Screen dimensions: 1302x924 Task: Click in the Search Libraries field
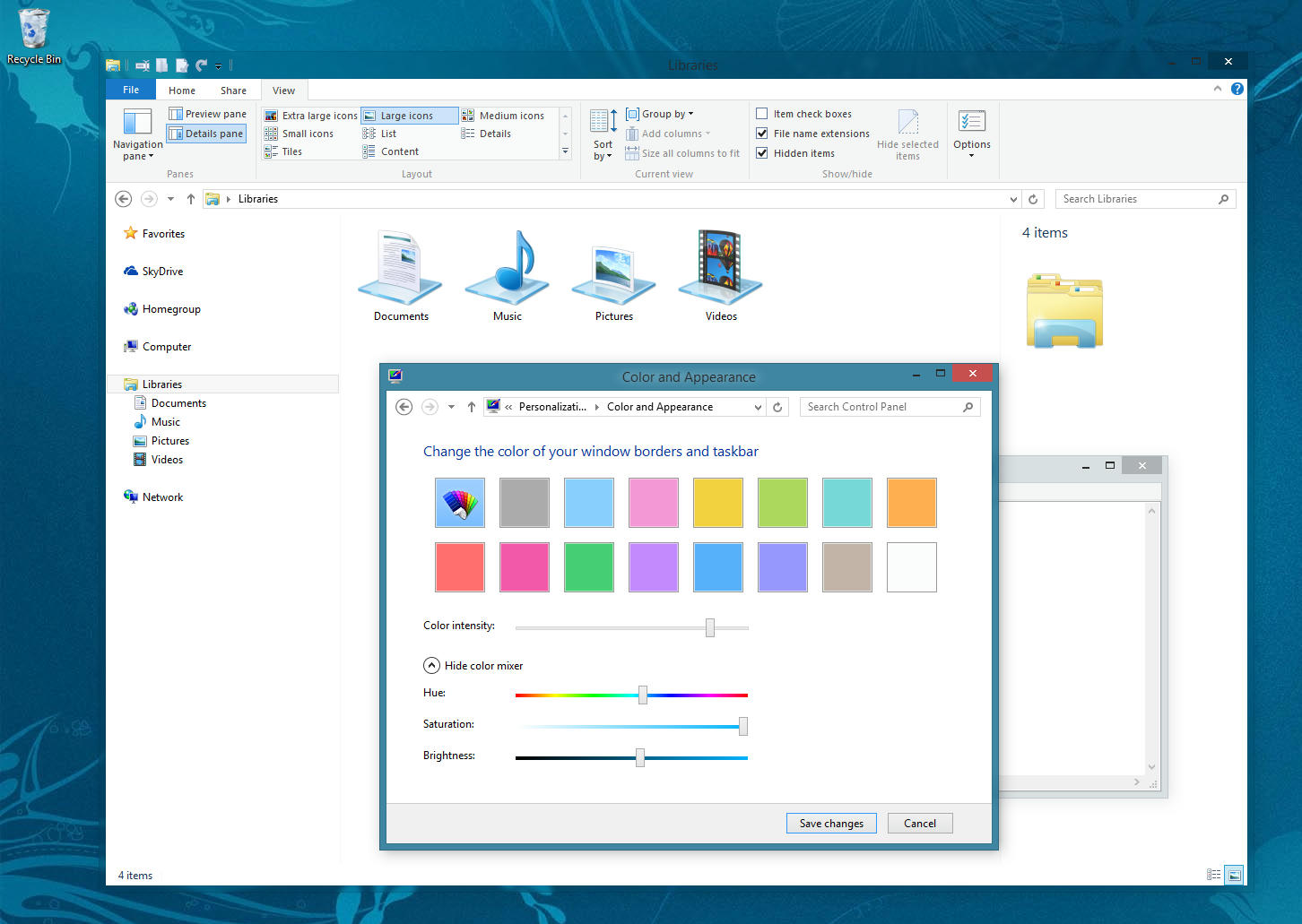click(1135, 199)
